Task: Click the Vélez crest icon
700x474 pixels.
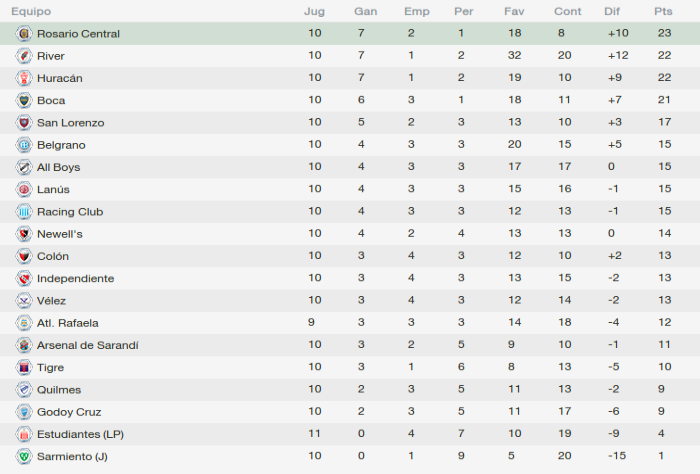Action: [24, 300]
